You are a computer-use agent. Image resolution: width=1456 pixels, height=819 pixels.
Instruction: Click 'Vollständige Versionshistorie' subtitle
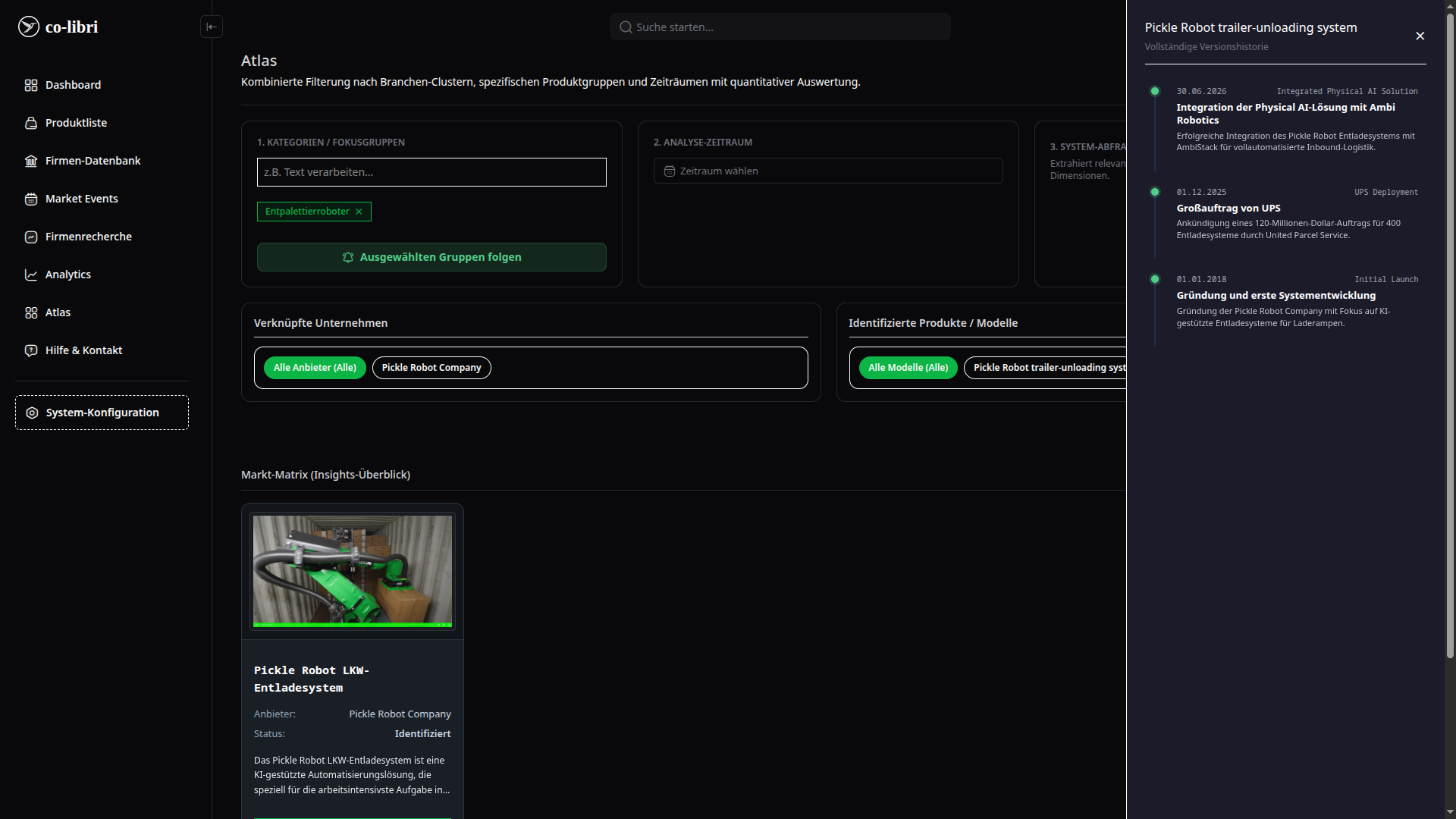1206,47
